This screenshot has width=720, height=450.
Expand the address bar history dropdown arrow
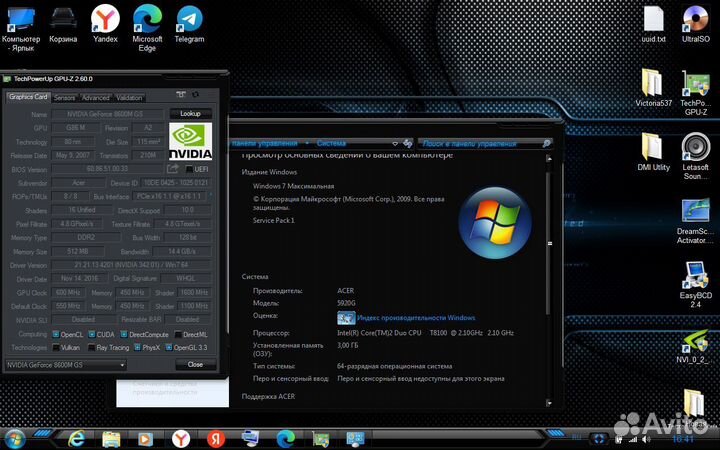coord(395,144)
